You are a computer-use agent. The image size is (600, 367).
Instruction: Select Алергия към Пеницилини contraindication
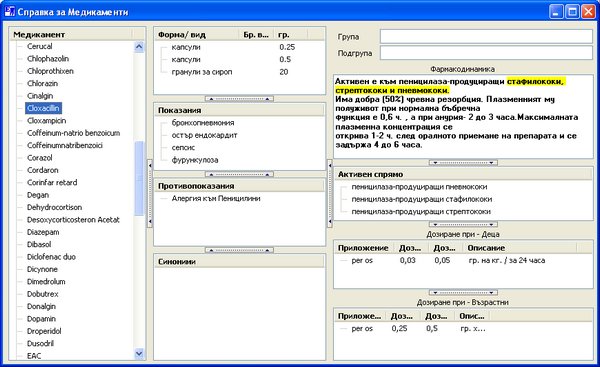pos(216,198)
